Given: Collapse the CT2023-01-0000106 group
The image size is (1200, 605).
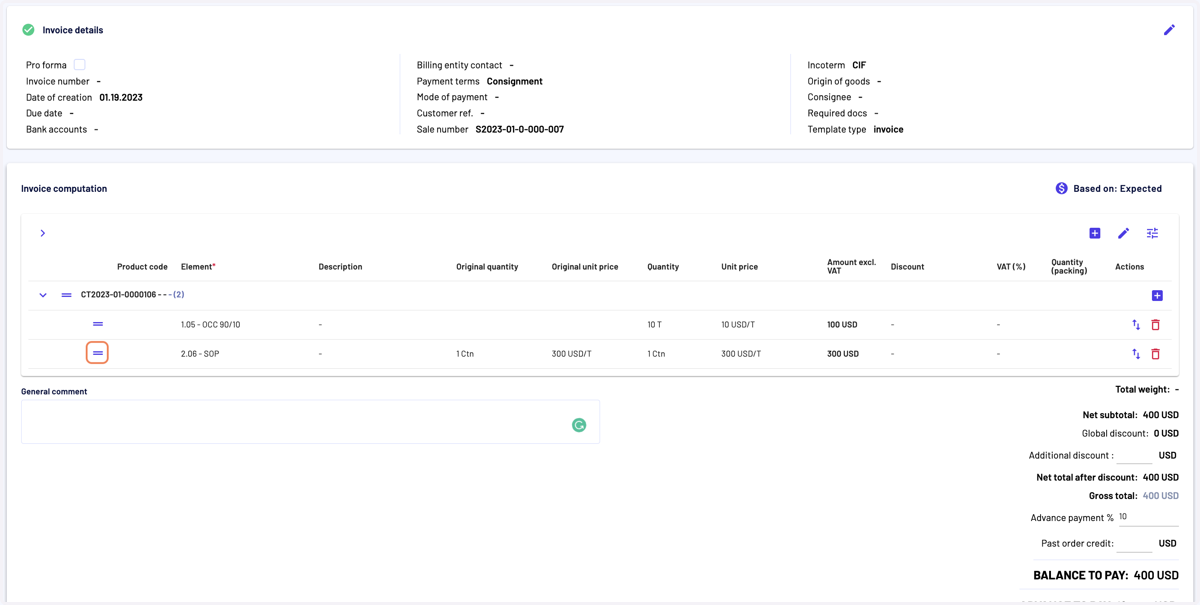Looking at the screenshot, I should (x=43, y=295).
